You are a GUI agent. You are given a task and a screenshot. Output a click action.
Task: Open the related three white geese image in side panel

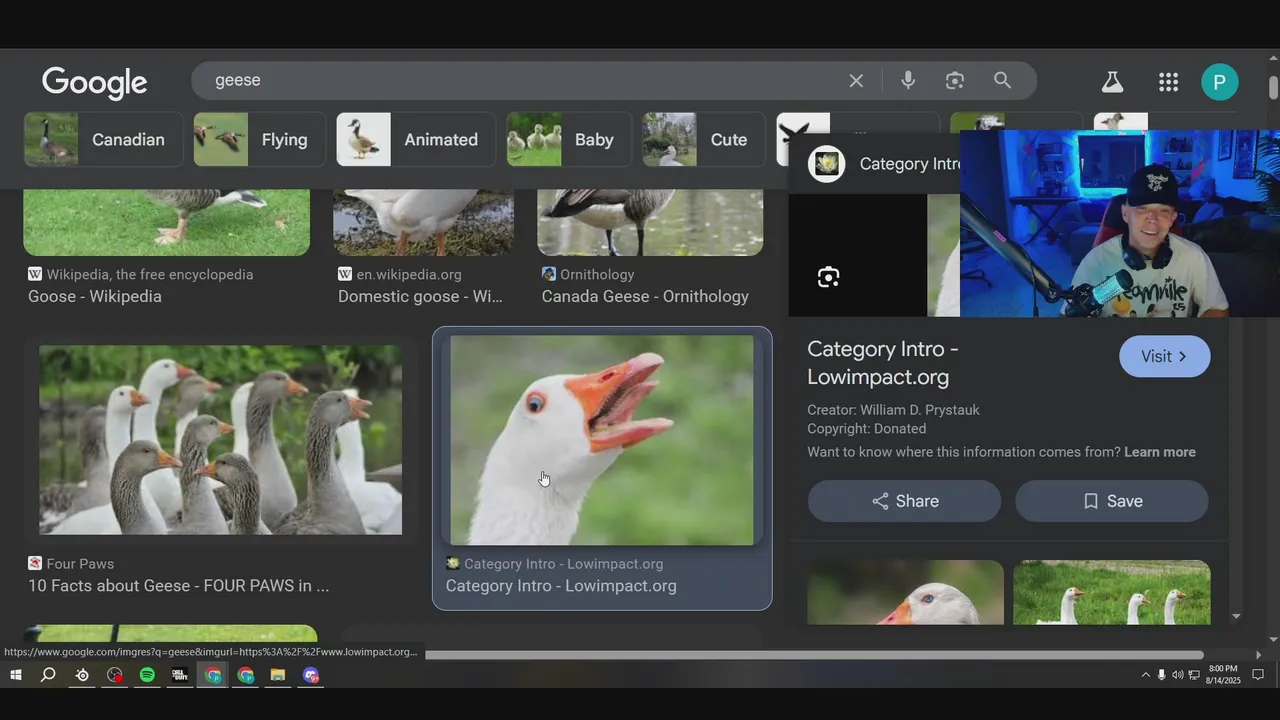pos(1112,592)
